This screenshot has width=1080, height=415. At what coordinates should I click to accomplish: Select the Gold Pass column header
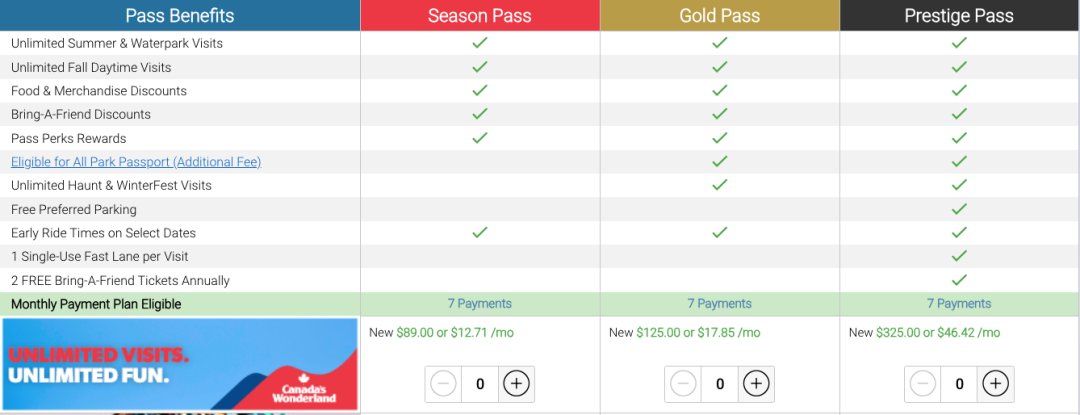(x=720, y=15)
